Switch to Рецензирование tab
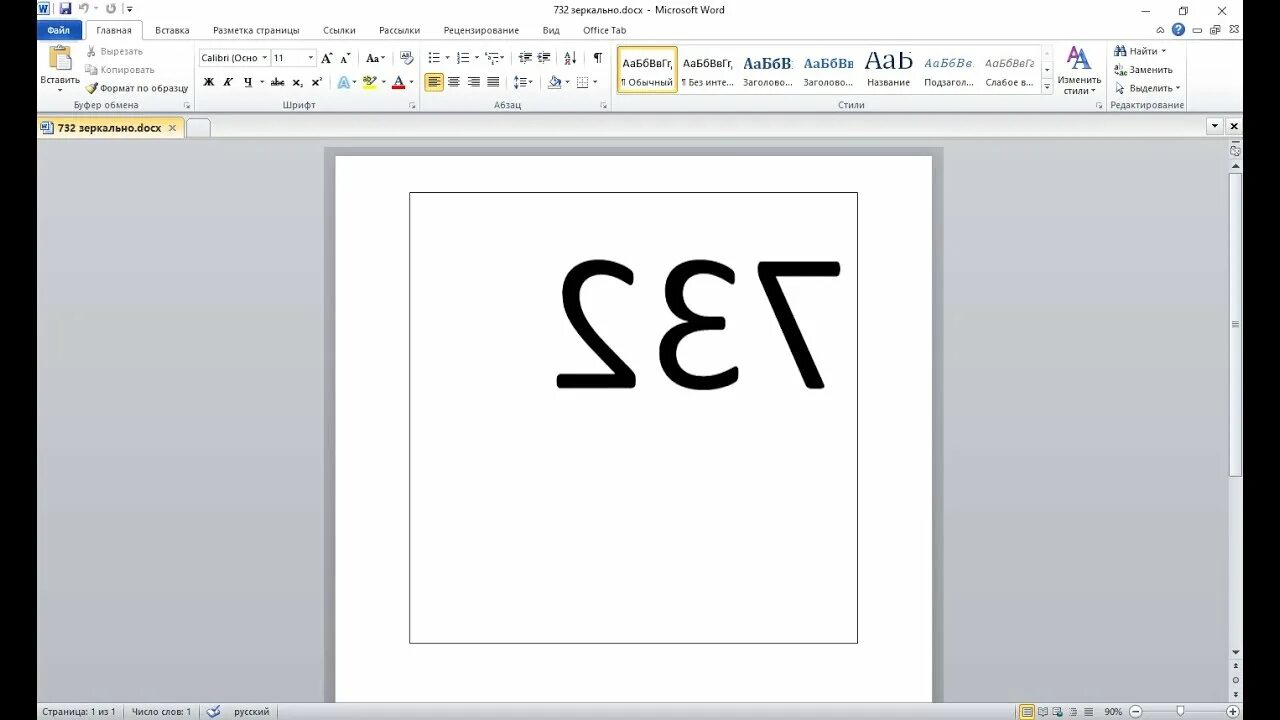 pos(481,30)
